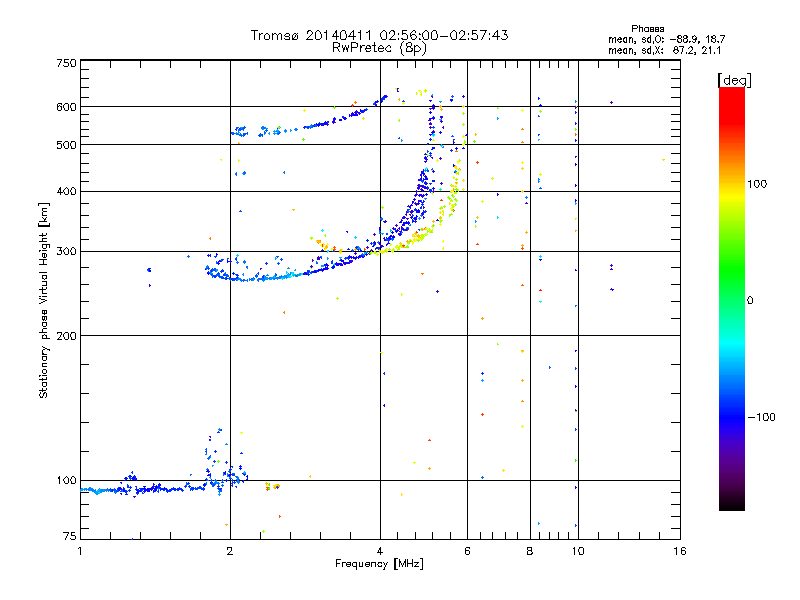Click the x-axis tick label '6'
Screen dimensions: 800x600
click(x=467, y=551)
